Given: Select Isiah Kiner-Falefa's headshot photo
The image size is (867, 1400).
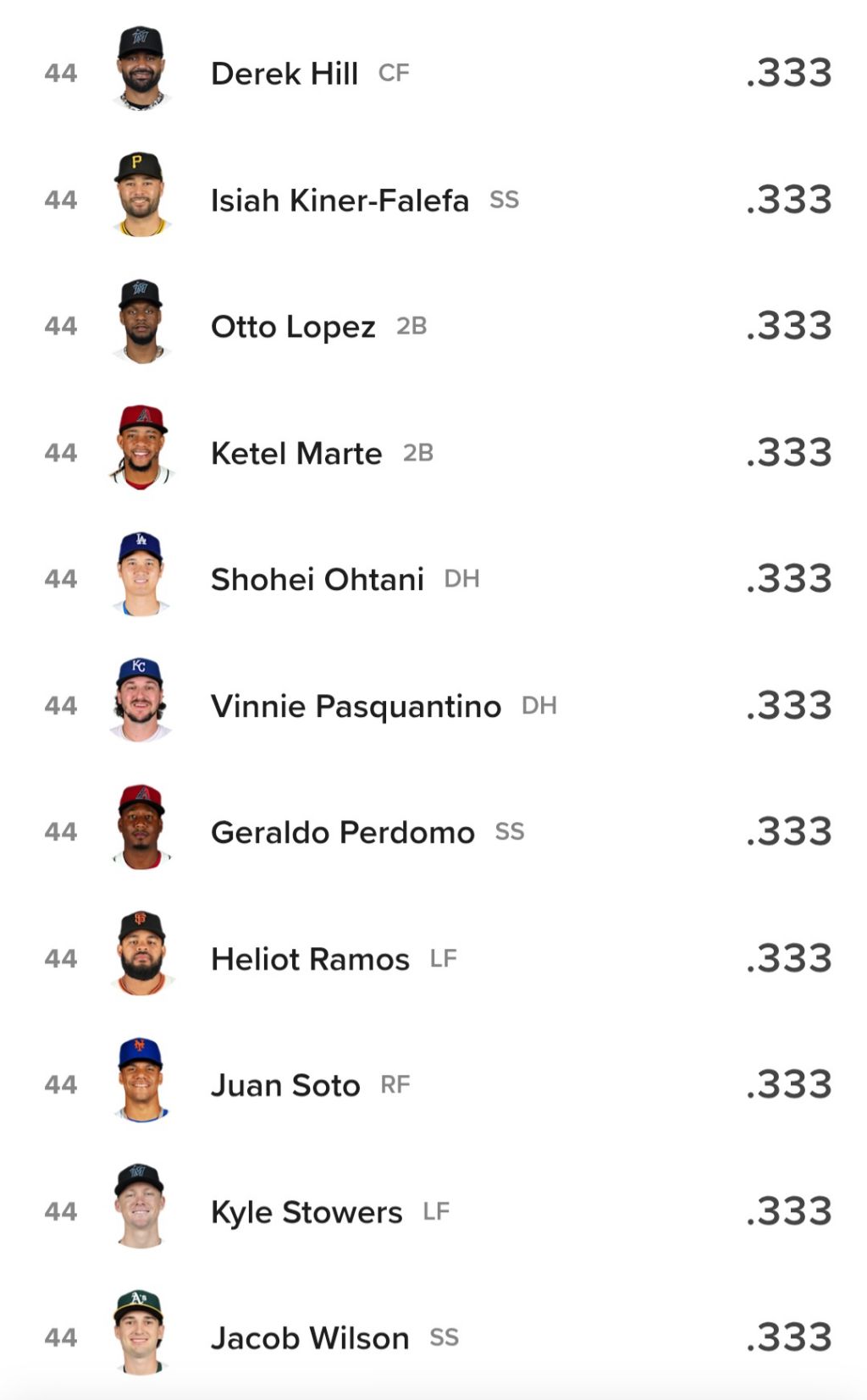Looking at the screenshot, I should tap(141, 195).
